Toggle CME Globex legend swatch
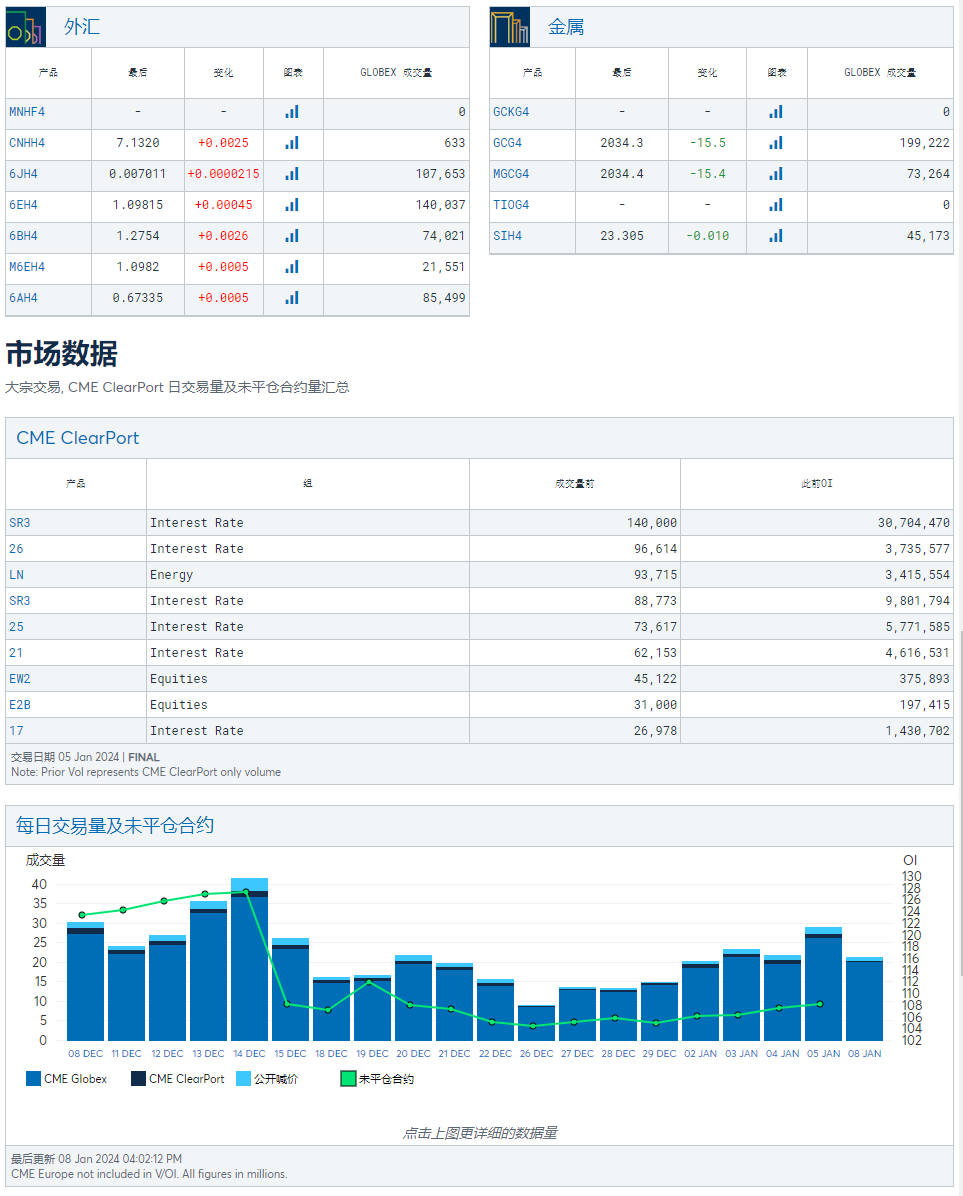The width and height of the screenshot is (963, 1196). (x=34, y=1079)
